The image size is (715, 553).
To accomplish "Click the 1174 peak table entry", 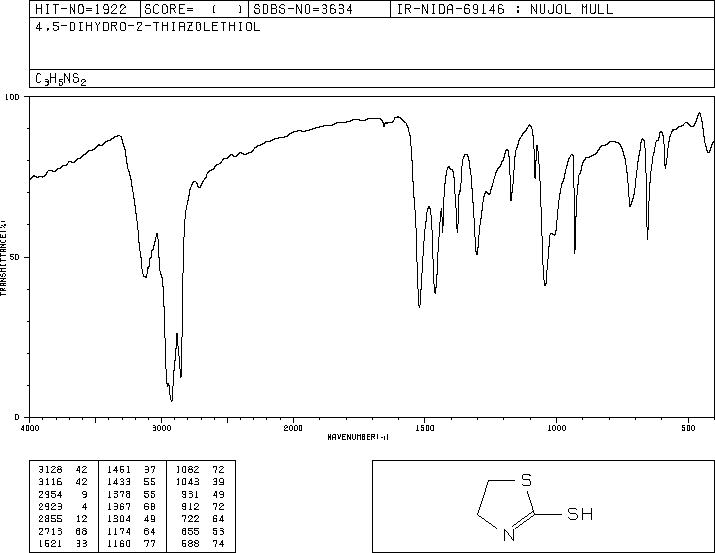I will [x=131, y=531].
